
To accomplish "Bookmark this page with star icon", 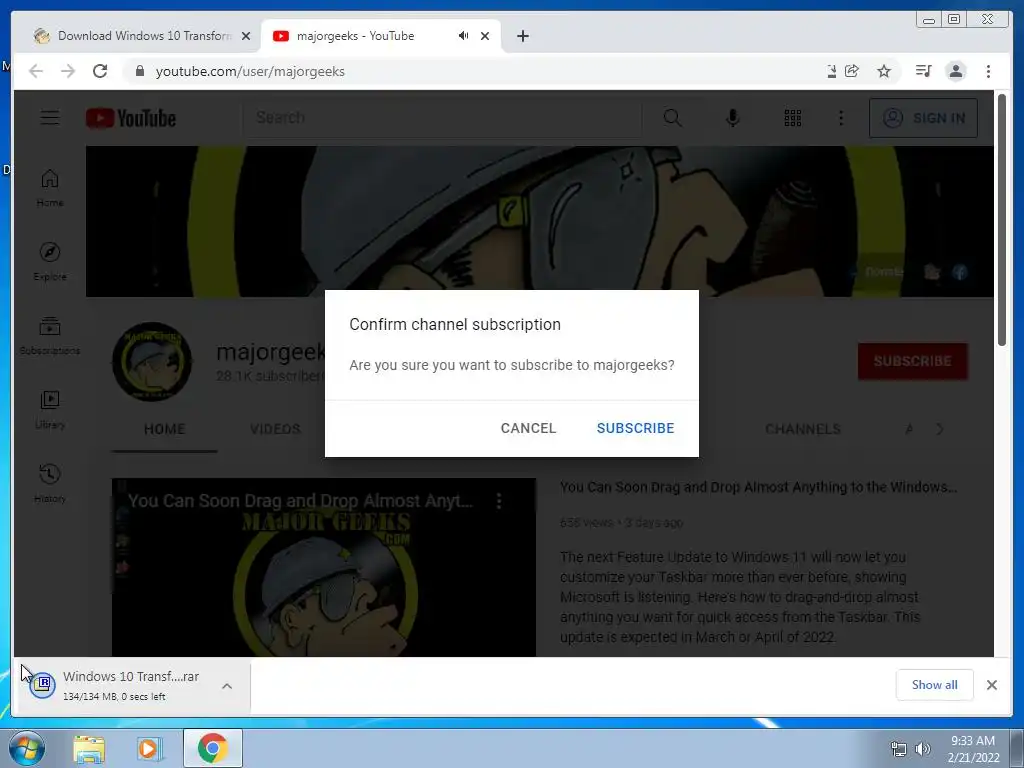I will pyautogui.click(x=884, y=71).
